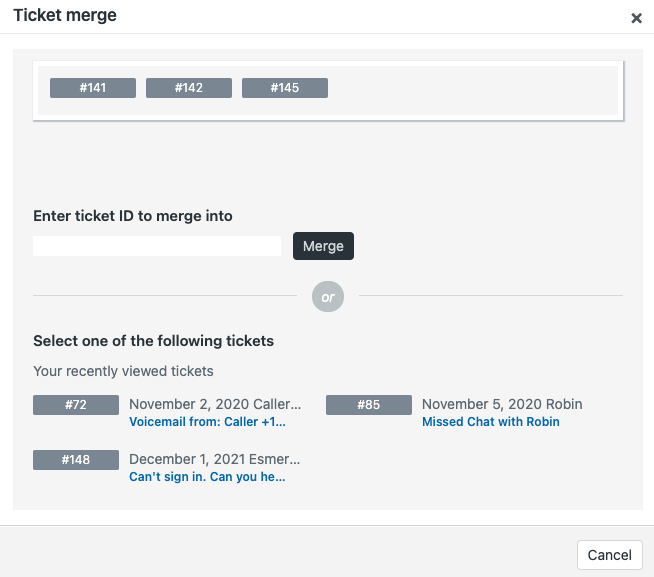Focus the ticket ID input field
This screenshot has height=577, width=654.
click(157, 246)
